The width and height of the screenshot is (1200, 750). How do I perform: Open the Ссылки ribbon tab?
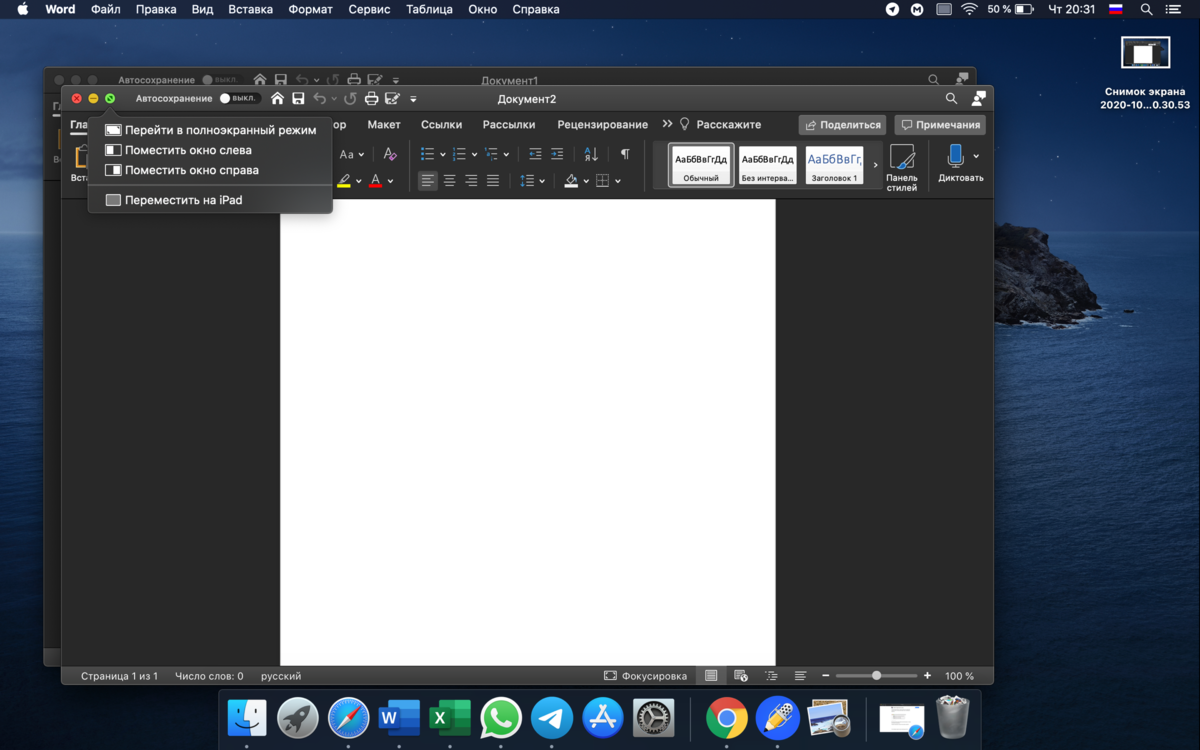[441, 125]
